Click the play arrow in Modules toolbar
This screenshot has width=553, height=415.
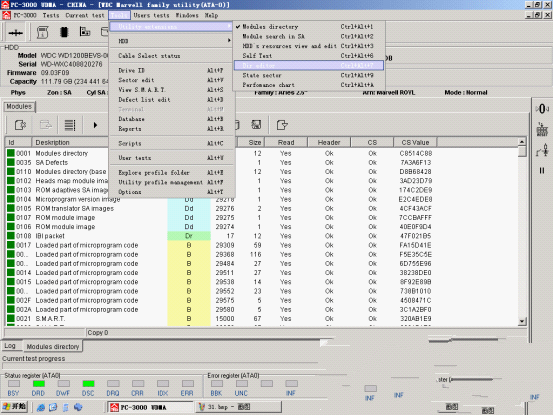click(x=95, y=125)
